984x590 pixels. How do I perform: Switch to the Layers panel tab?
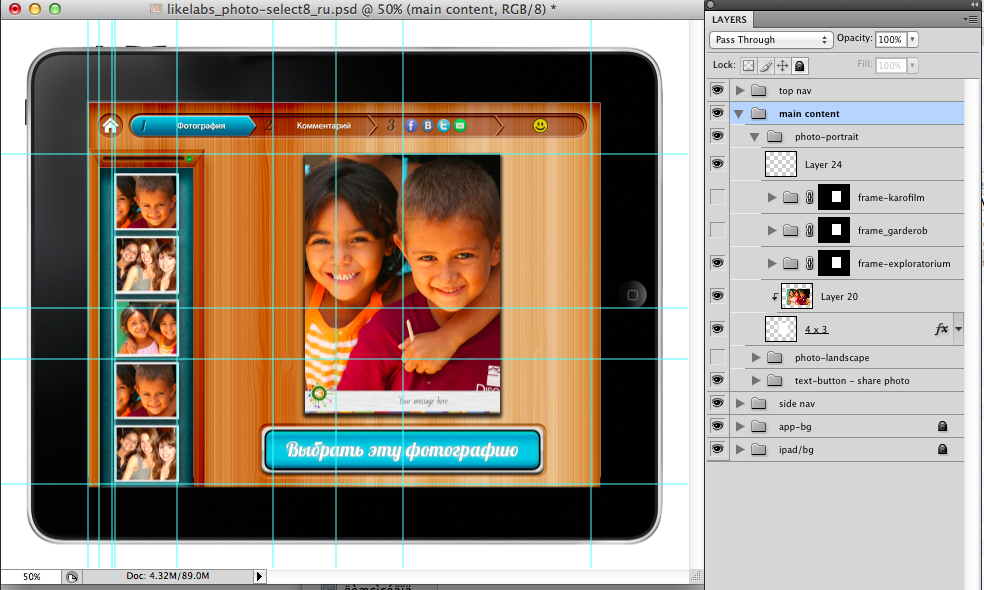tap(729, 19)
